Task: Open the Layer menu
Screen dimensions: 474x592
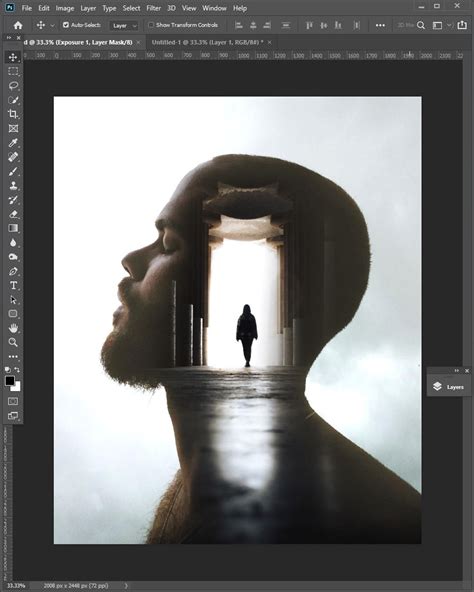Action: click(x=88, y=8)
